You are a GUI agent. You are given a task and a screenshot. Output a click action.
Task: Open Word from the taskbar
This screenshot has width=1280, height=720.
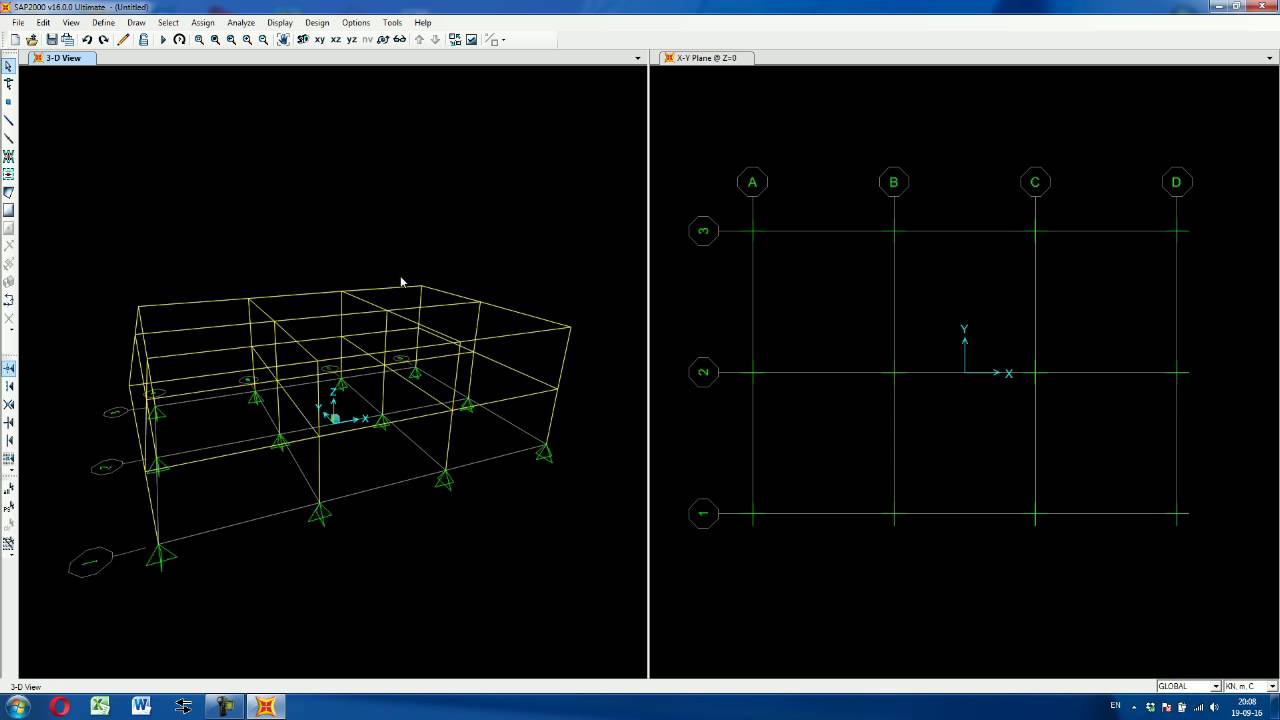141,707
